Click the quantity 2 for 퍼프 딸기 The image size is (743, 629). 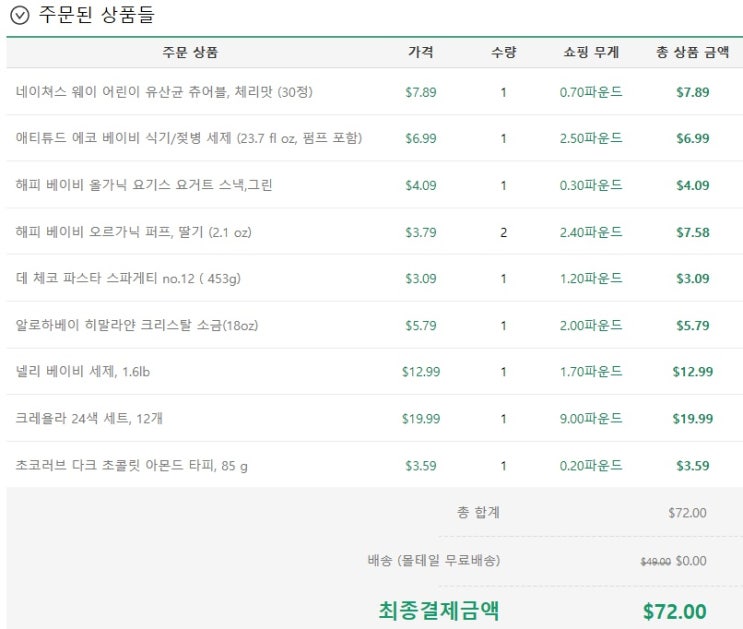pos(503,232)
